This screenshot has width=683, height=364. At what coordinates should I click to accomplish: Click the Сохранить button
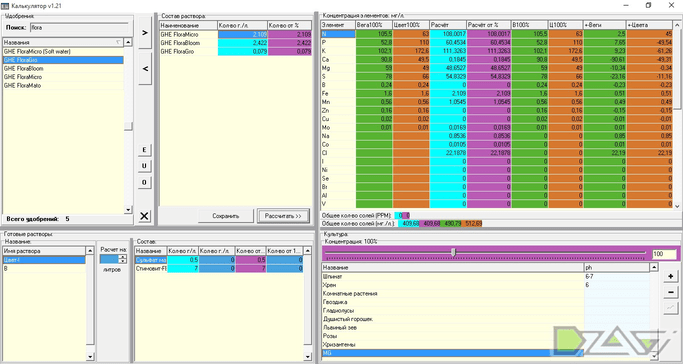point(226,216)
